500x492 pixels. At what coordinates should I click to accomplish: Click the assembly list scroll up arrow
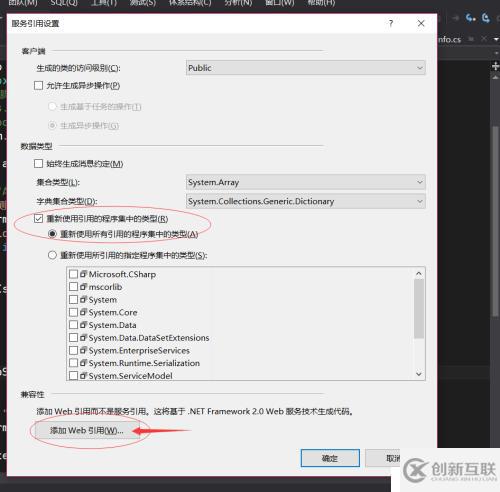point(419,274)
